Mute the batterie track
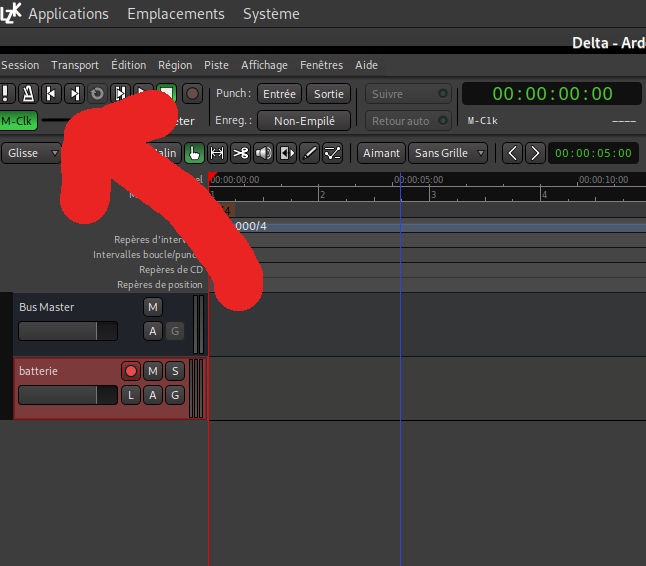The width and height of the screenshot is (646, 566). tap(153, 371)
